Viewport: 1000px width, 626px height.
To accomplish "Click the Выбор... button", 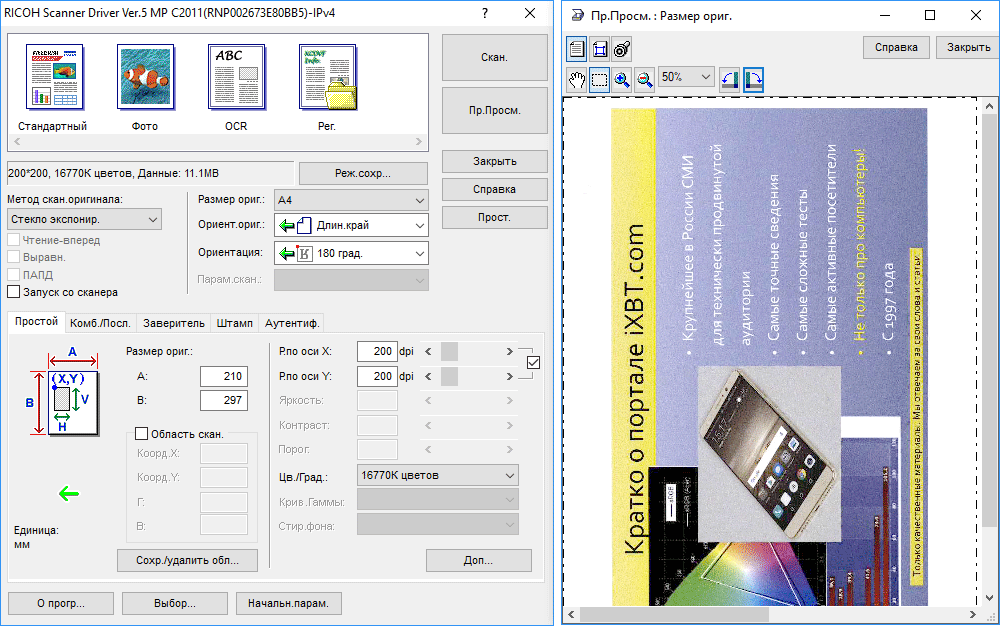I will (x=175, y=603).
